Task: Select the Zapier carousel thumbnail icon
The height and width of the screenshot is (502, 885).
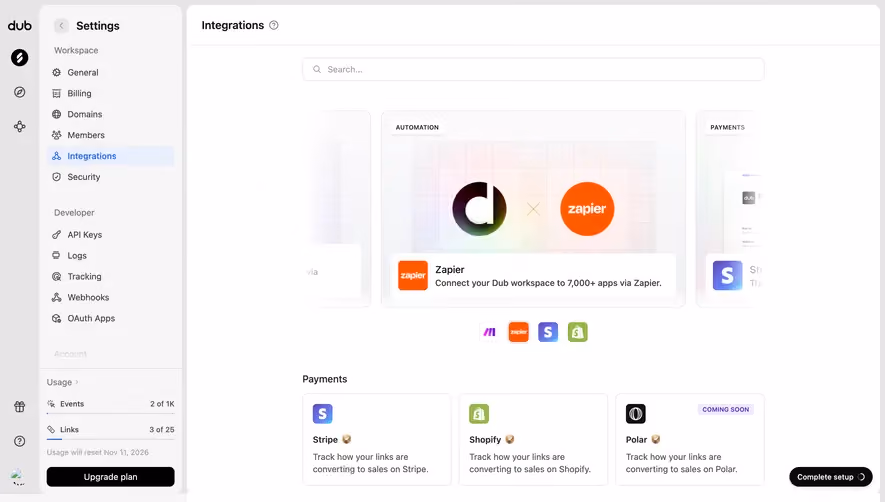Action: tap(519, 332)
